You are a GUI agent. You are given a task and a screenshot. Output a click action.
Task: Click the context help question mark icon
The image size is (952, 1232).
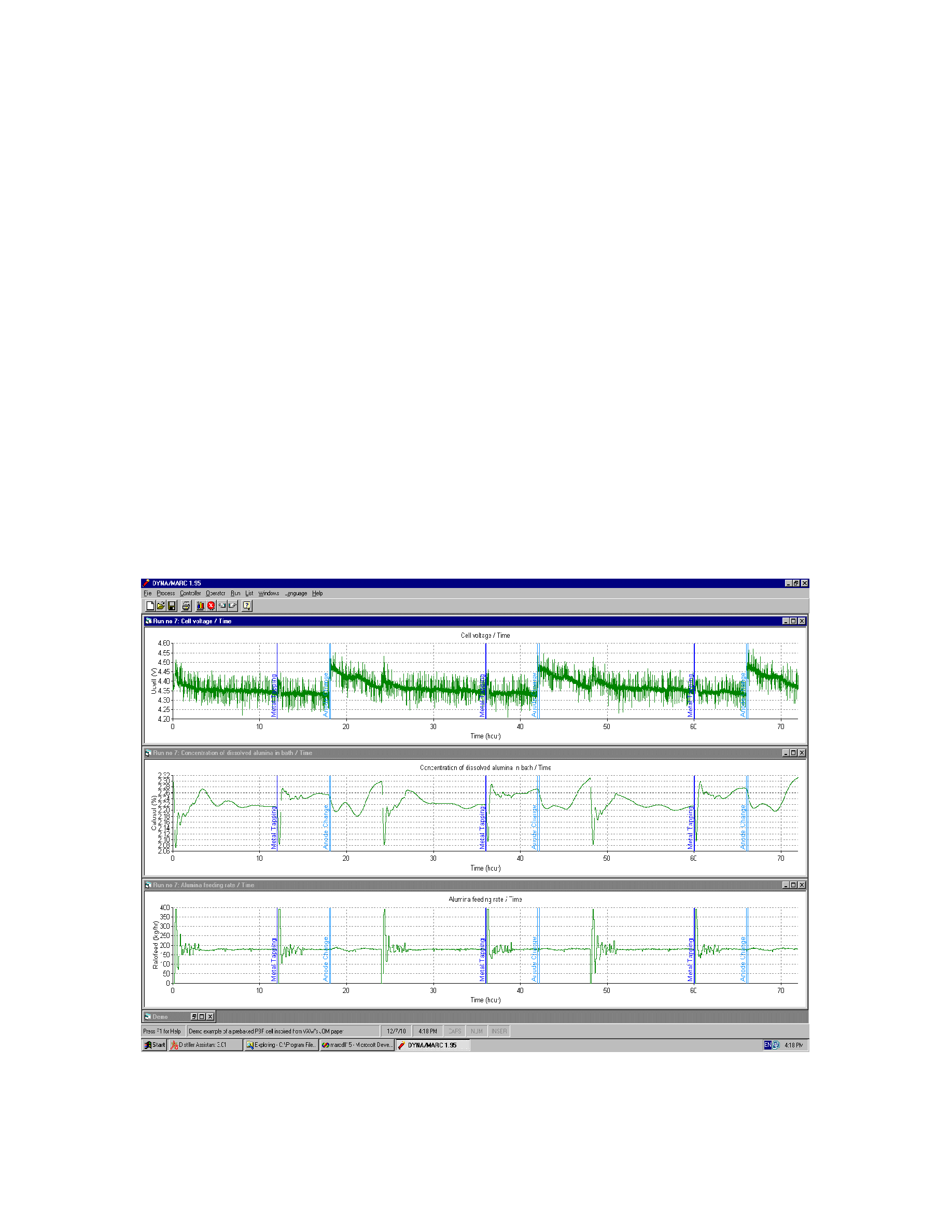tap(247, 606)
